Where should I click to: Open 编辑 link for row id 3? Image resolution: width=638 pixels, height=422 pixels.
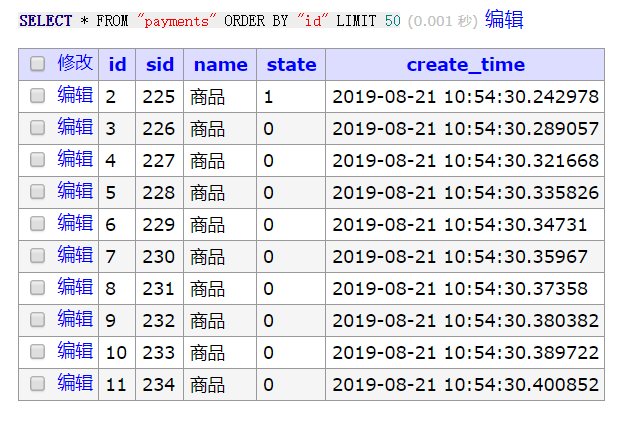coord(75,127)
